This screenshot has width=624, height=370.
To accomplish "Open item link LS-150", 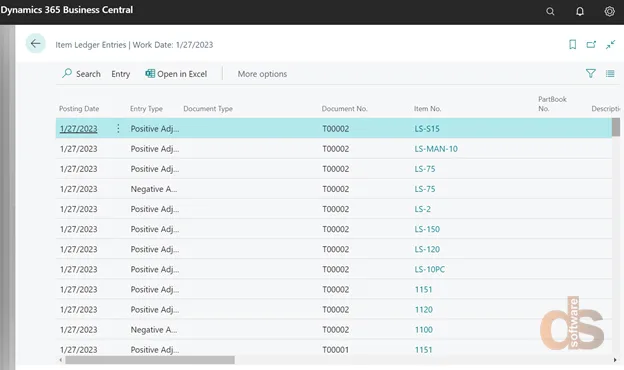I will click(427, 229).
